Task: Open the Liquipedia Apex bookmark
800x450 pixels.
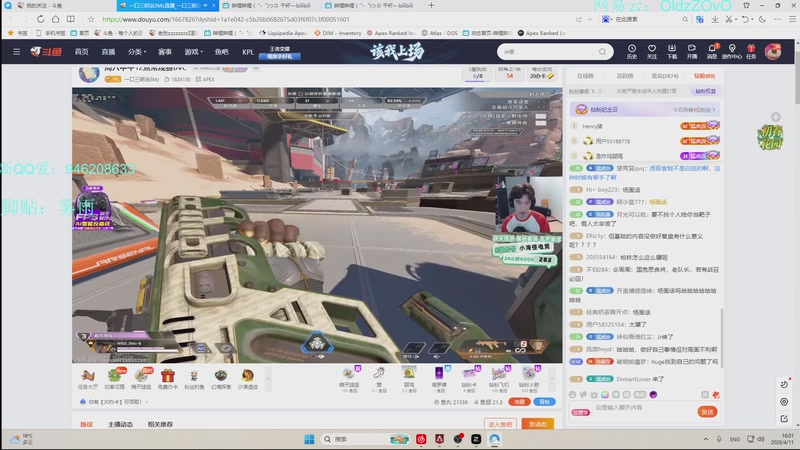Action: 283,33
